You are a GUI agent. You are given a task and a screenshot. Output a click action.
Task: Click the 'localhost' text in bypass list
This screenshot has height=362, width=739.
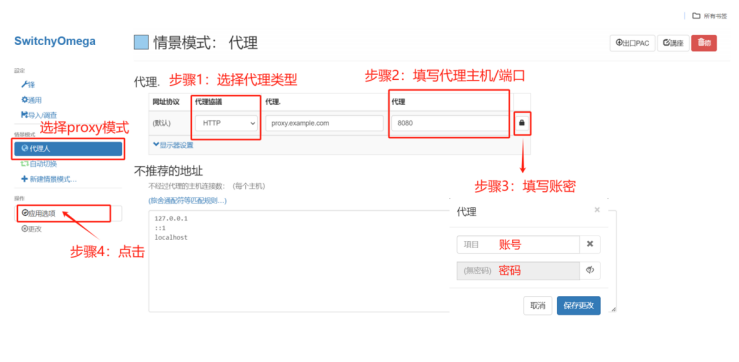(x=171, y=238)
